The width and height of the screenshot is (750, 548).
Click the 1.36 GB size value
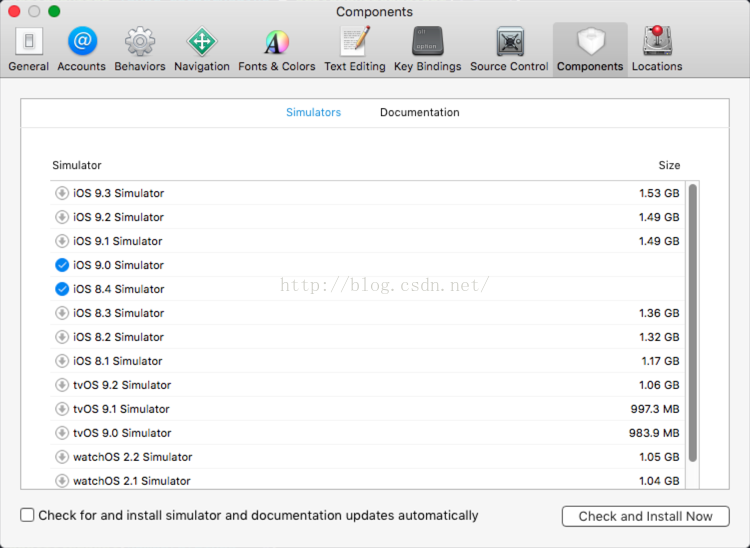(659, 313)
